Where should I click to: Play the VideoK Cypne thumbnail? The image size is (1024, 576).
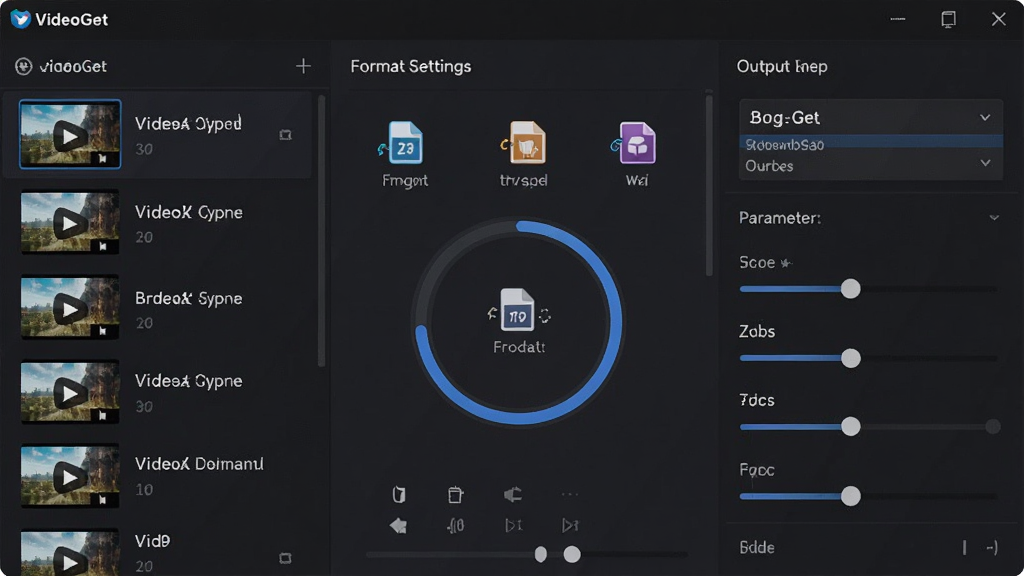coord(70,223)
